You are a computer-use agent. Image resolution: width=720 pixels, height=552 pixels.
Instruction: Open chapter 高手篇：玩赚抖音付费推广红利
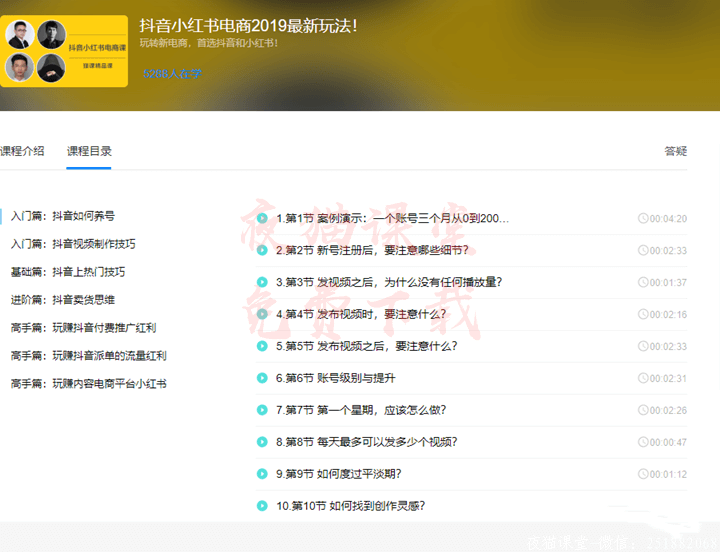[x=84, y=328]
